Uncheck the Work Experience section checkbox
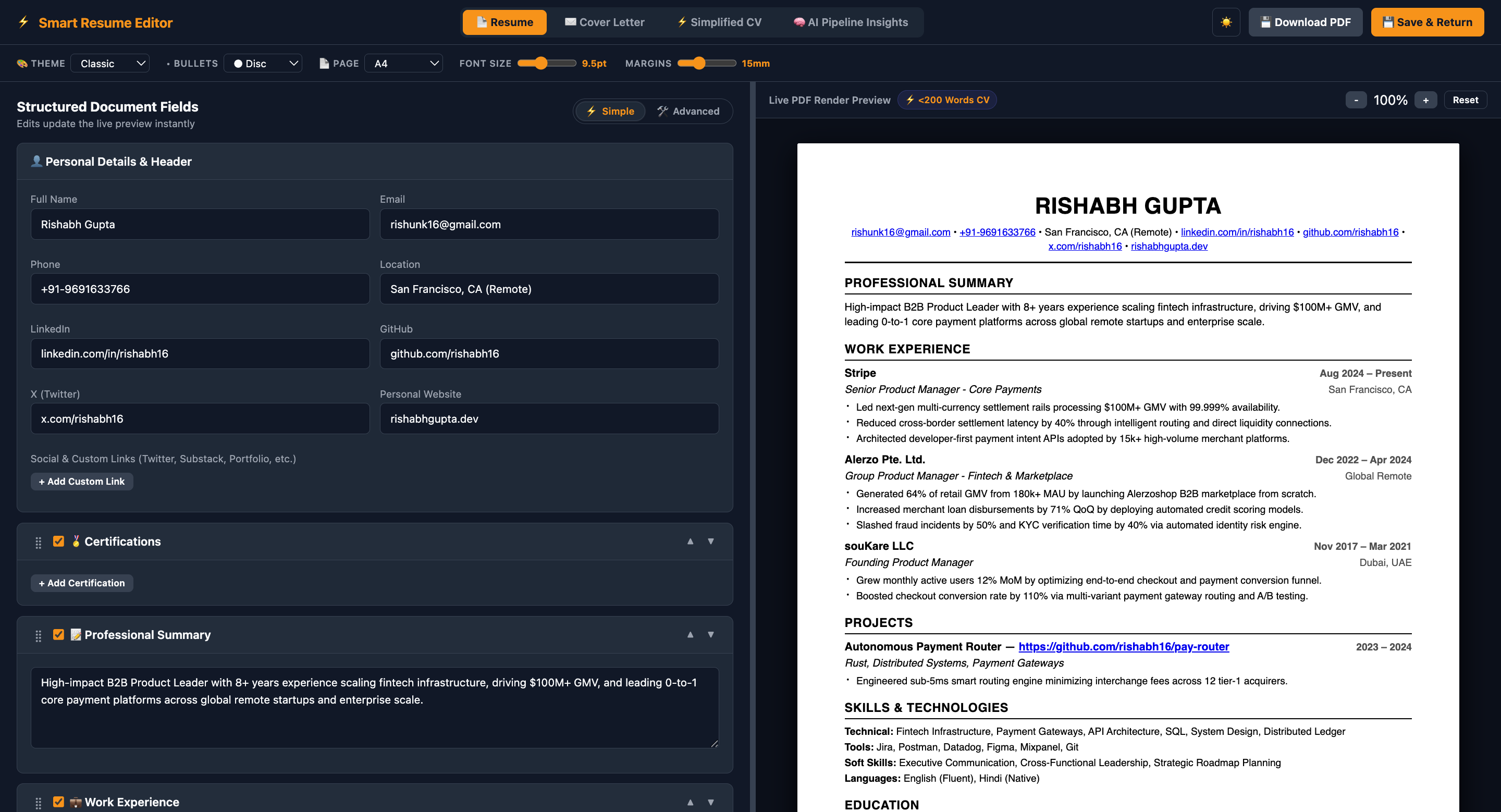The height and width of the screenshot is (812, 1501). click(x=58, y=802)
